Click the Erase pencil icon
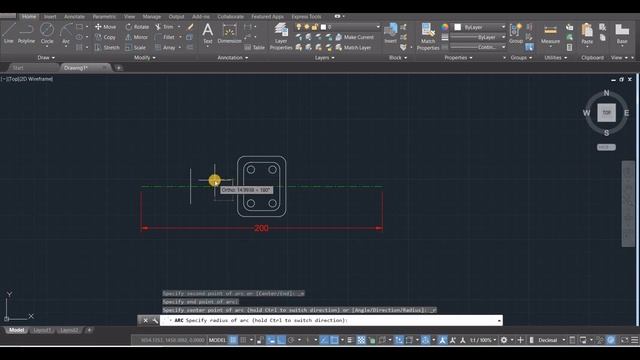640x360 pixels. point(190,27)
